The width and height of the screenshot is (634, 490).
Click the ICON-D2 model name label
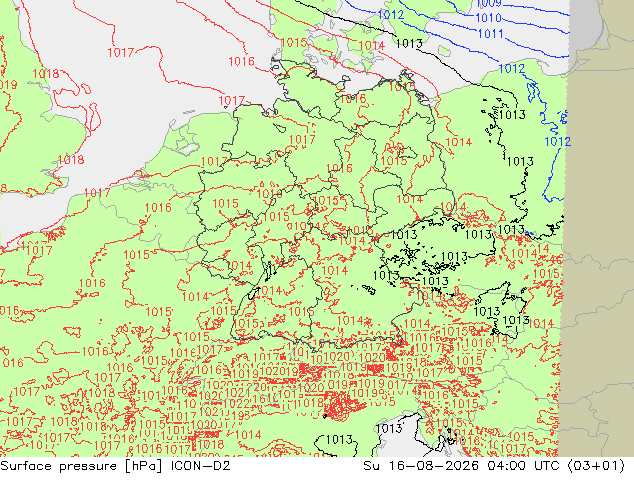pos(201,465)
